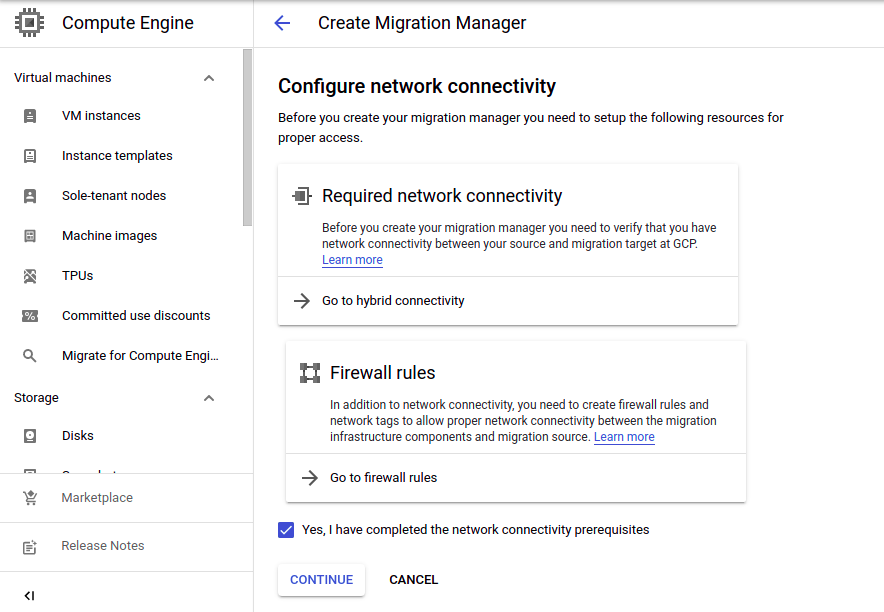Click the Machine images sidebar icon
The image size is (884, 612).
tap(30, 236)
